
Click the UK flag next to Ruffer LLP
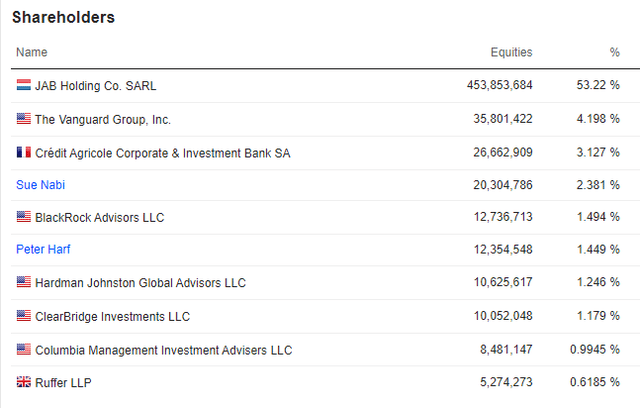pos(24,382)
